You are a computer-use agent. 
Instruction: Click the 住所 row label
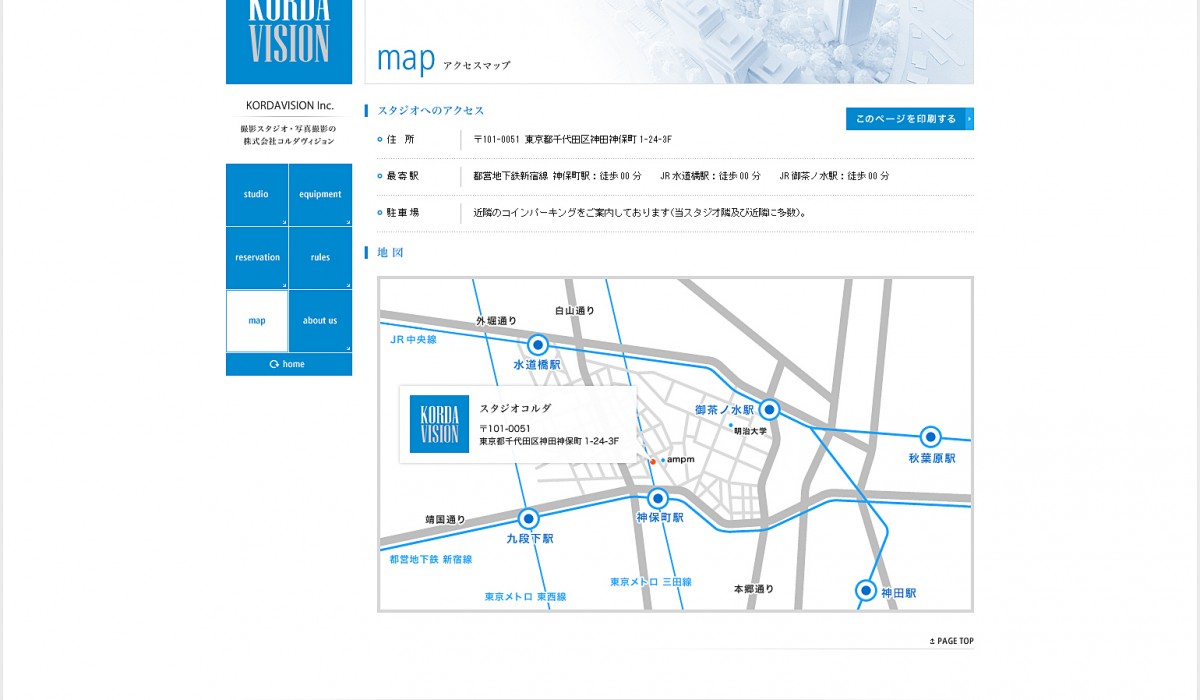coord(400,139)
